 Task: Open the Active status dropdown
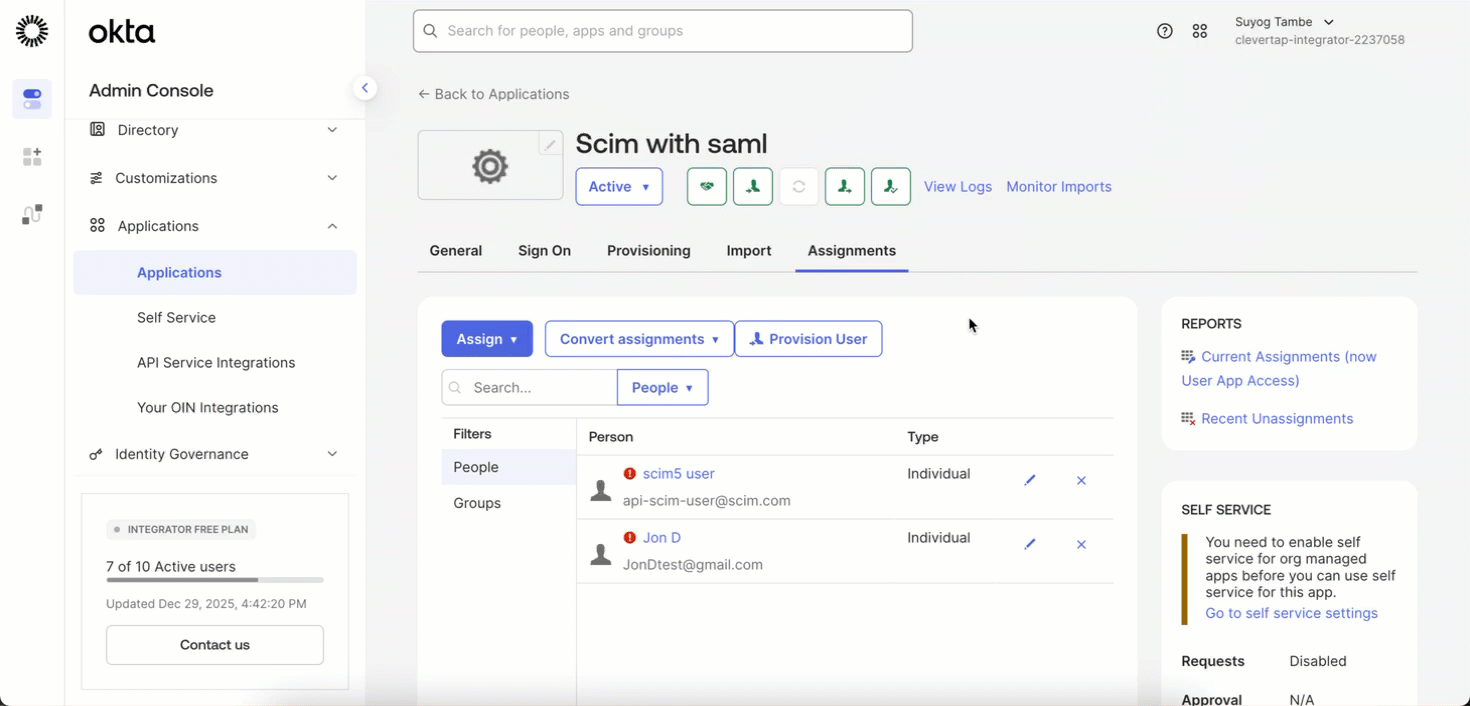(618, 186)
